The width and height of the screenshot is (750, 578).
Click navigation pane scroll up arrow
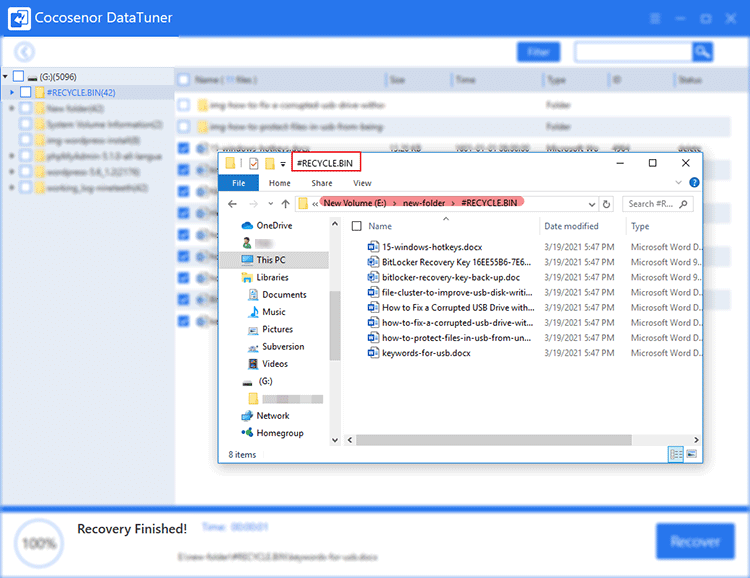(x=335, y=223)
